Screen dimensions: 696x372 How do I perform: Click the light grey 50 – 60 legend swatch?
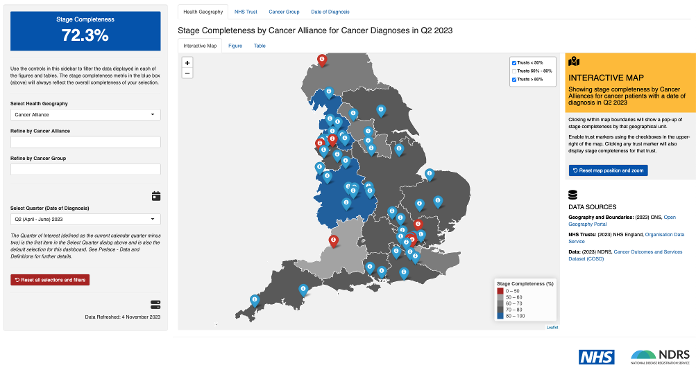[x=500, y=297]
